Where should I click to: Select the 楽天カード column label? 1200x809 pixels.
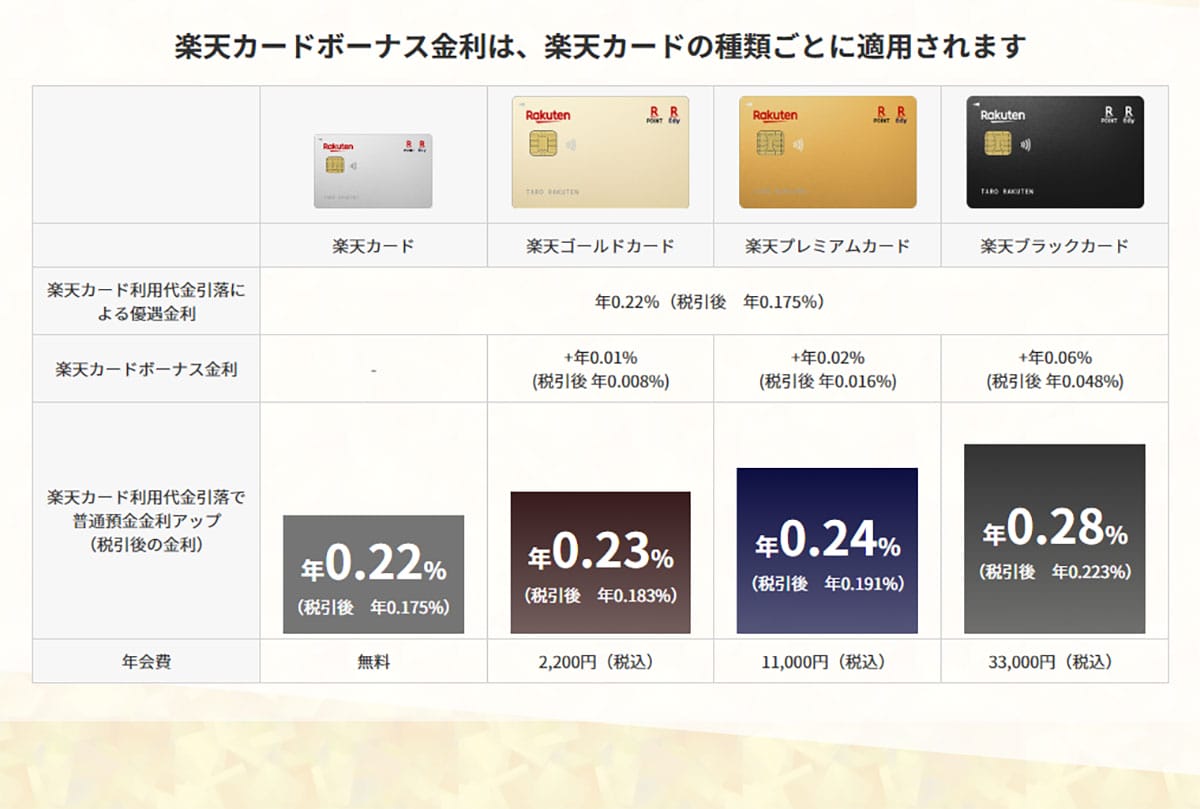tap(373, 246)
